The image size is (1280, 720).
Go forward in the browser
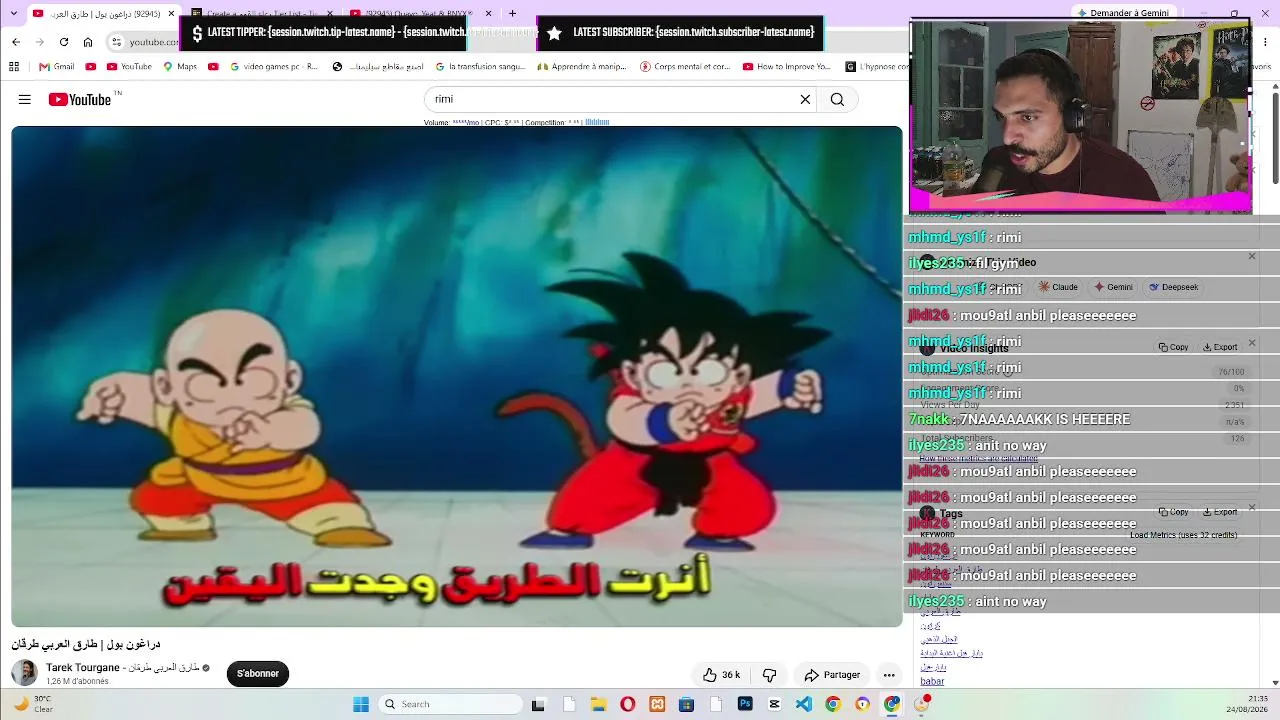pyautogui.click(x=40, y=42)
